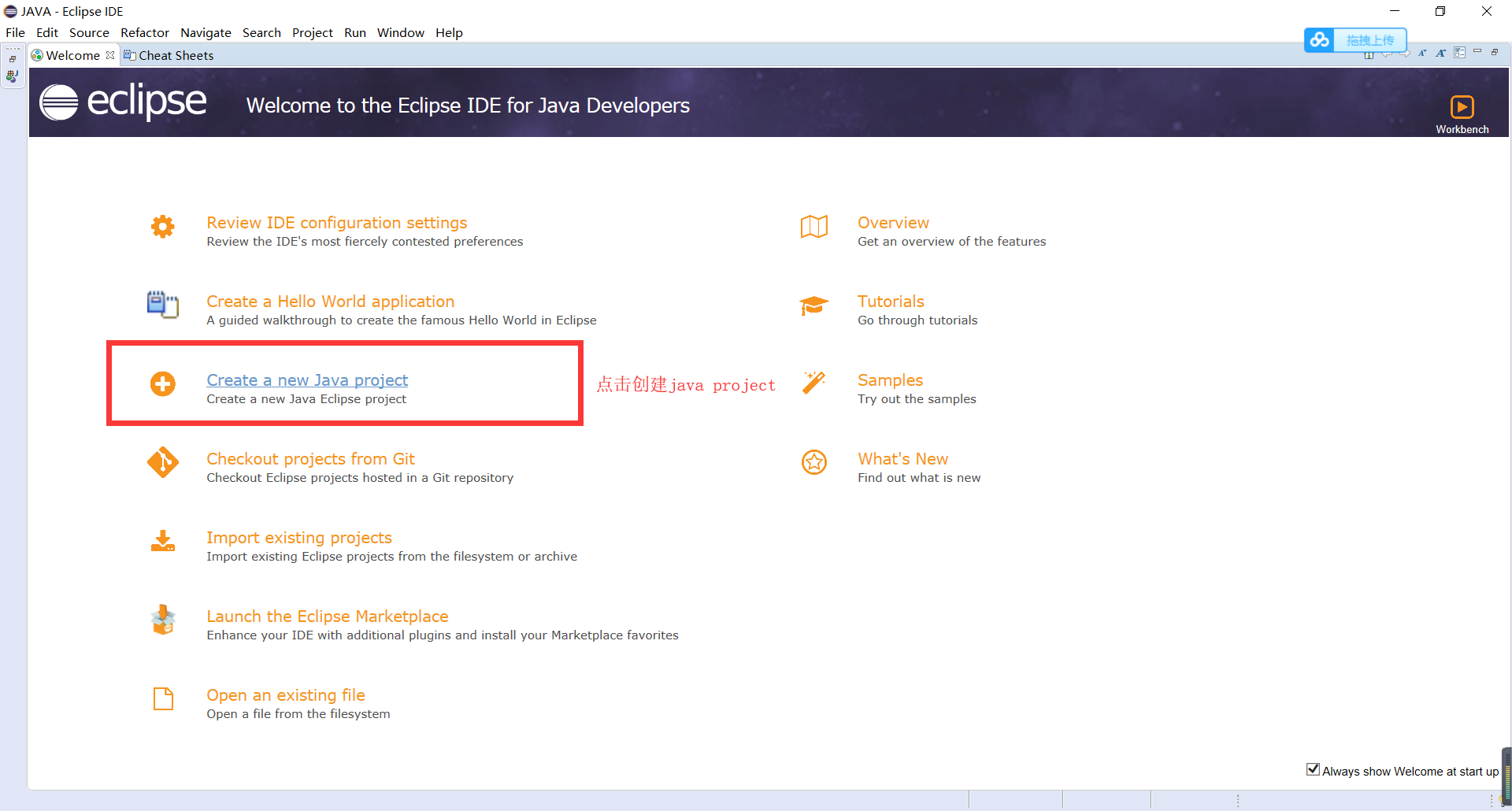Open Create a Hello World application link

330,302
